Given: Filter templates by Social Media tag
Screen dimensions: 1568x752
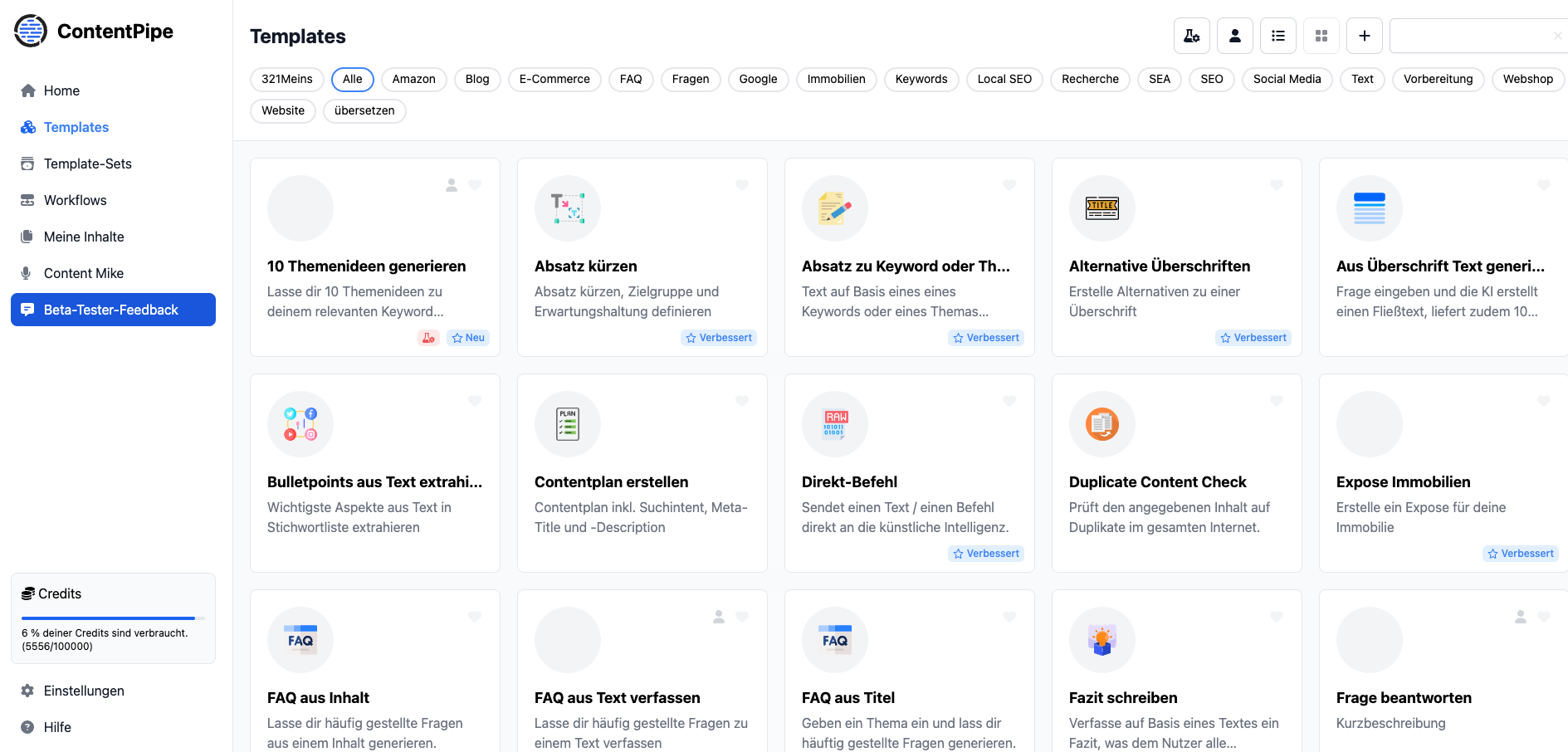Looking at the screenshot, I should [1287, 79].
